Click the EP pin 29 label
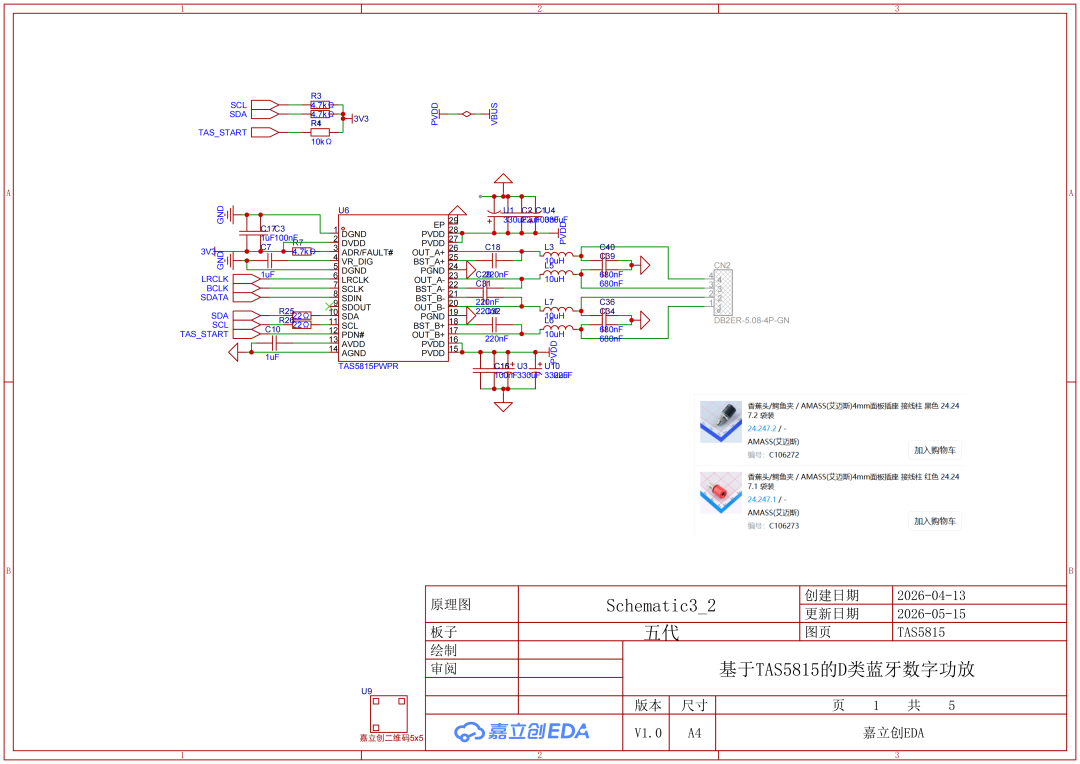Screen dimensions: 1080x764 click(x=439, y=225)
